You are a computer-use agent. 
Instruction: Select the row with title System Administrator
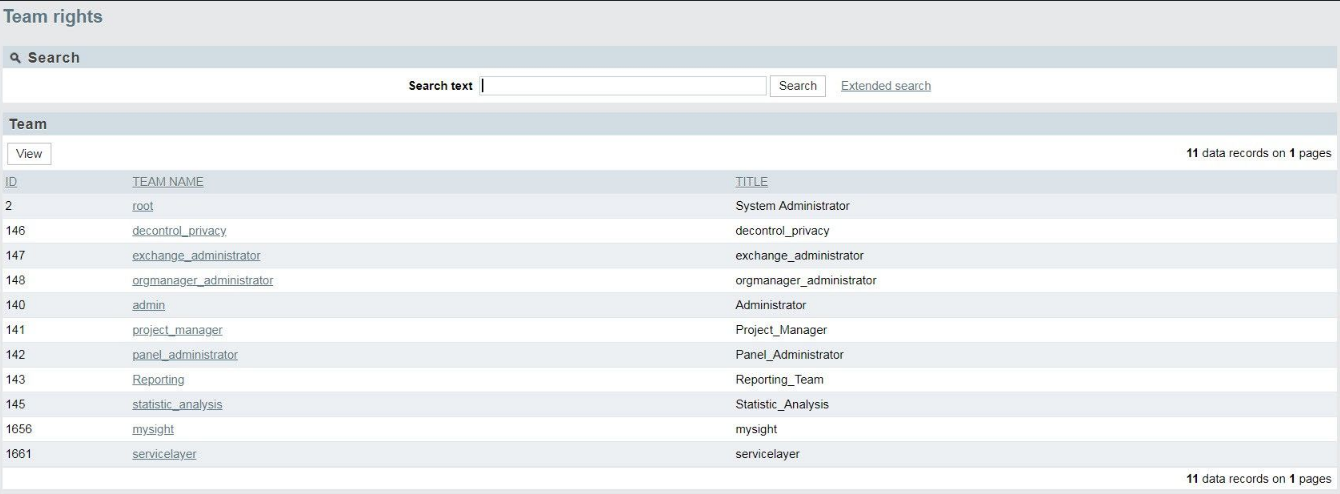[x=669, y=206]
